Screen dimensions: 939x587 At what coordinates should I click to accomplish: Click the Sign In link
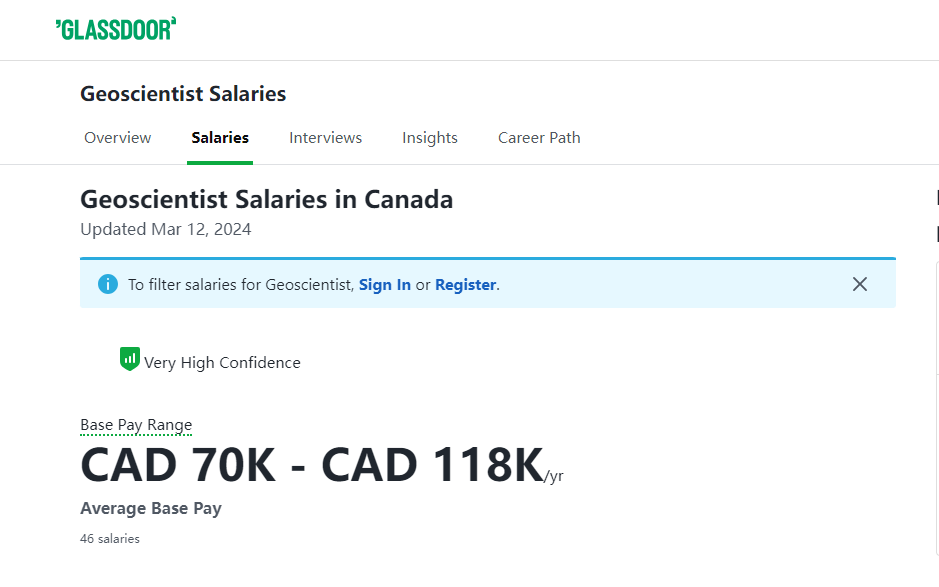[x=384, y=285]
